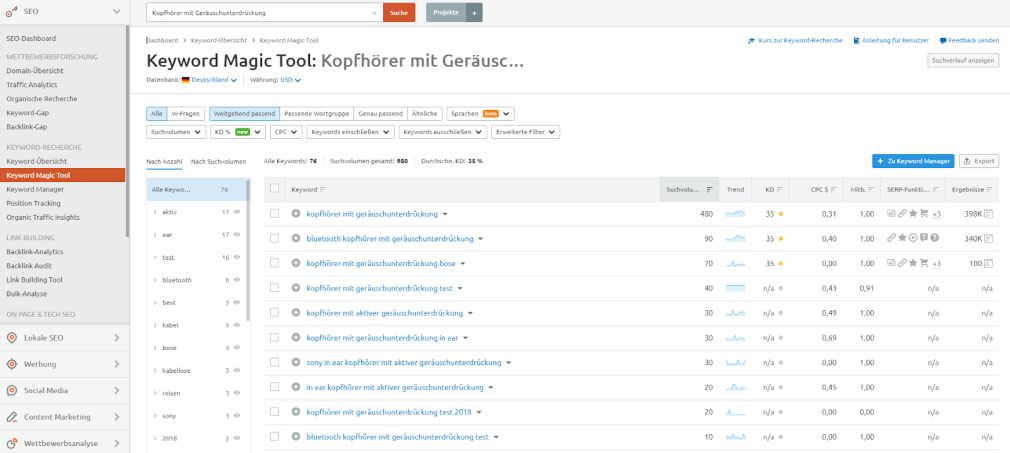Sort by KD column header icon
1010x453 pixels.
779,189
